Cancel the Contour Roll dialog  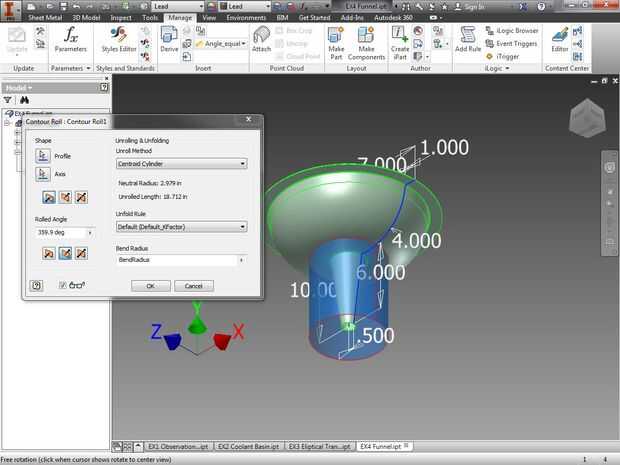click(x=194, y=286)
